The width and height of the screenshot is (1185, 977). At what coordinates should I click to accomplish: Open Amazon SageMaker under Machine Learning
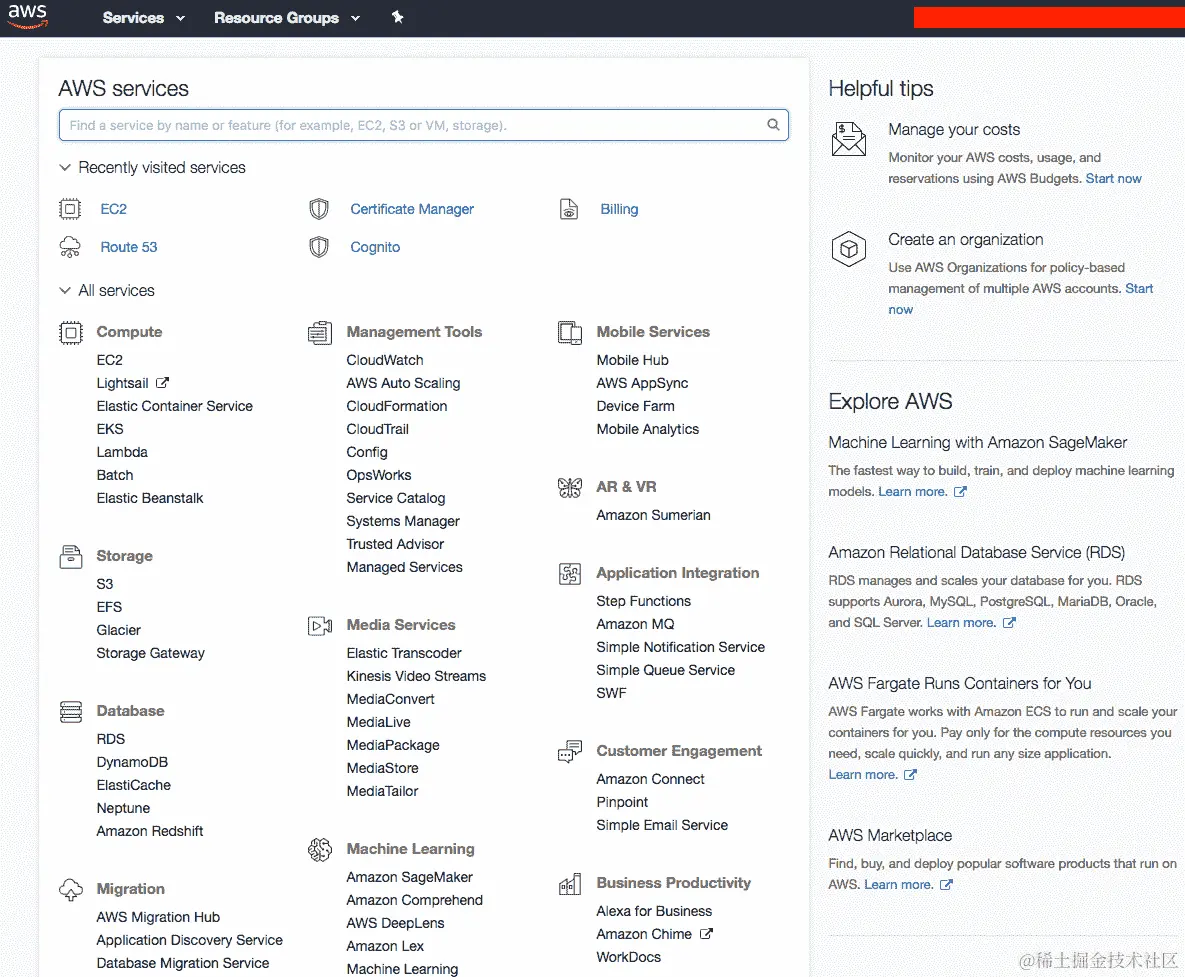pos(410,877)
